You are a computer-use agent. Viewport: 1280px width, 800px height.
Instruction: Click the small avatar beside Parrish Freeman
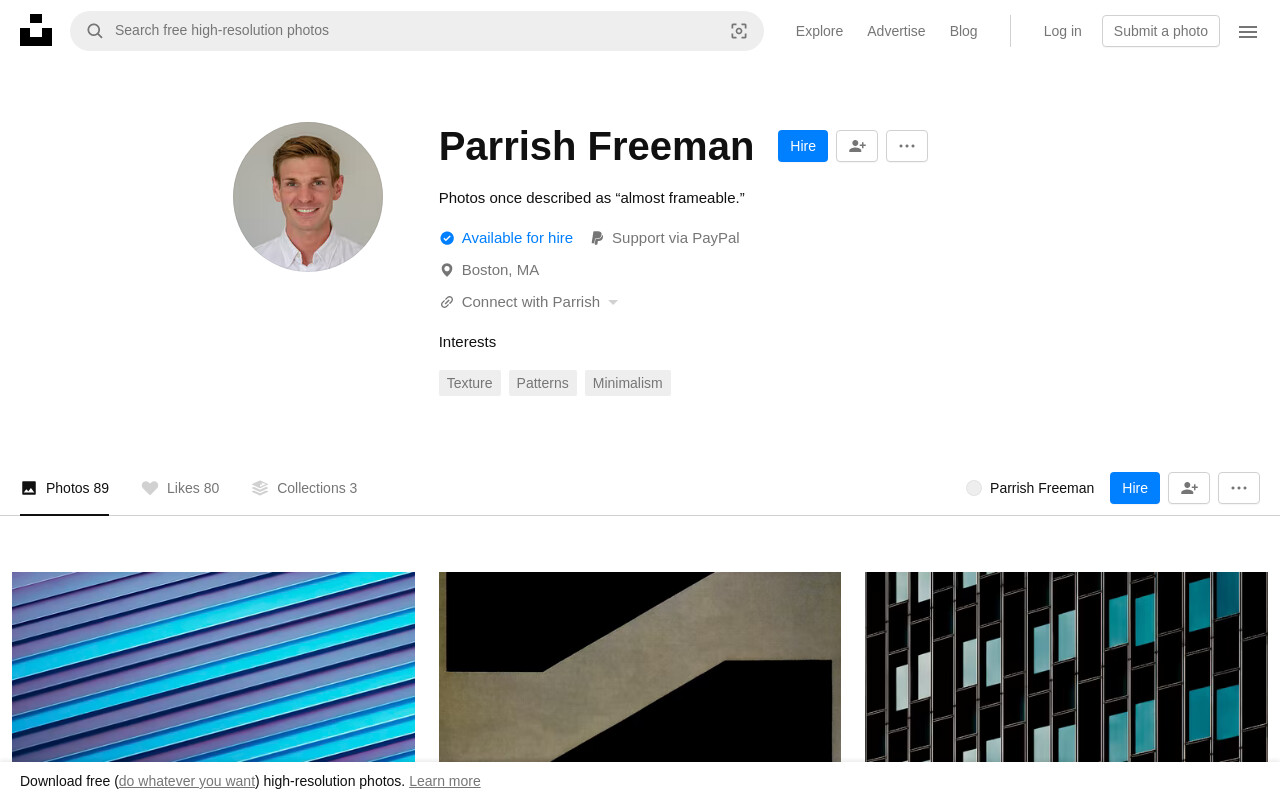click(x=974, y=488)
